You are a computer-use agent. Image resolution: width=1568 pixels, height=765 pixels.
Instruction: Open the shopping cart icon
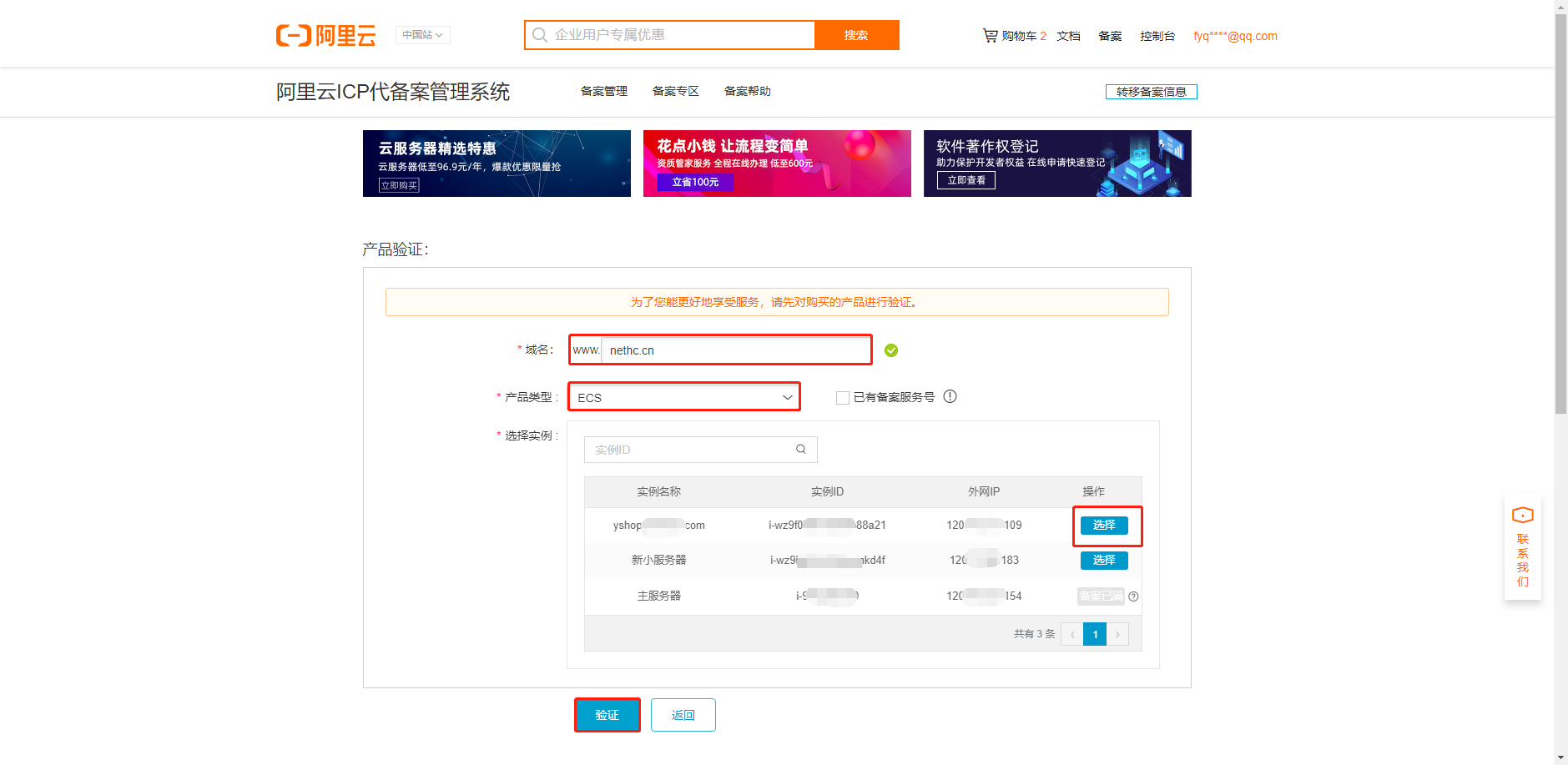tap(991, 35)
